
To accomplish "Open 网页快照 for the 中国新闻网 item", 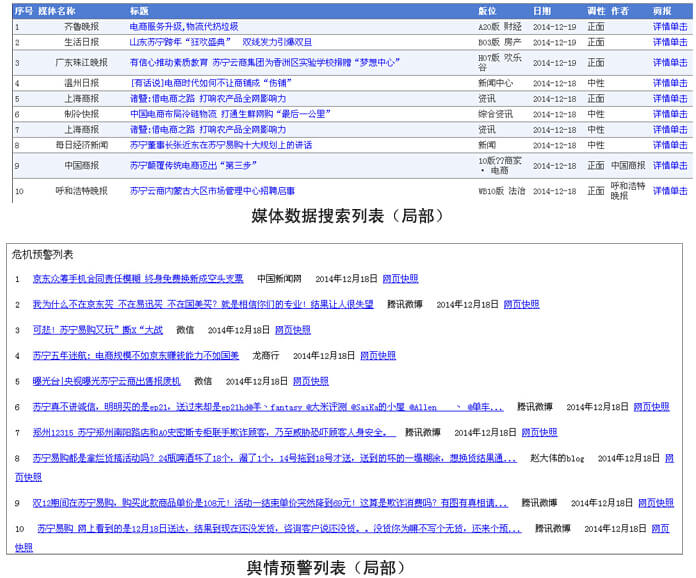I will (400, 278).
